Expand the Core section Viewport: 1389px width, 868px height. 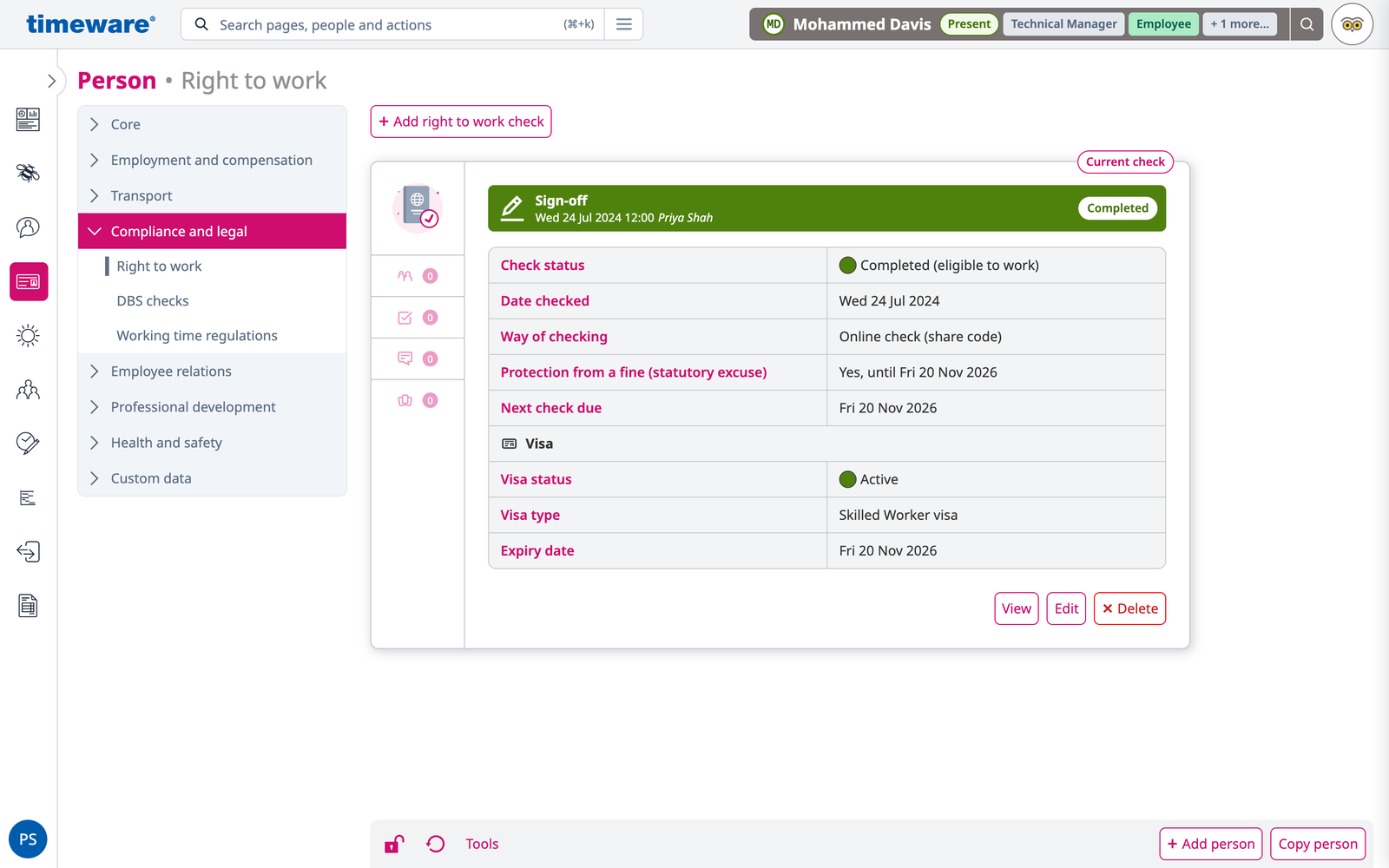coord(212,124)
